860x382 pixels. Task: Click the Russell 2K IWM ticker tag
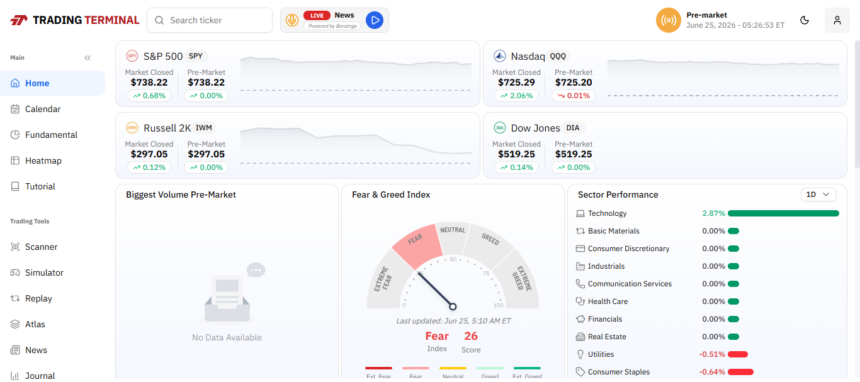(x=203, y=128)
